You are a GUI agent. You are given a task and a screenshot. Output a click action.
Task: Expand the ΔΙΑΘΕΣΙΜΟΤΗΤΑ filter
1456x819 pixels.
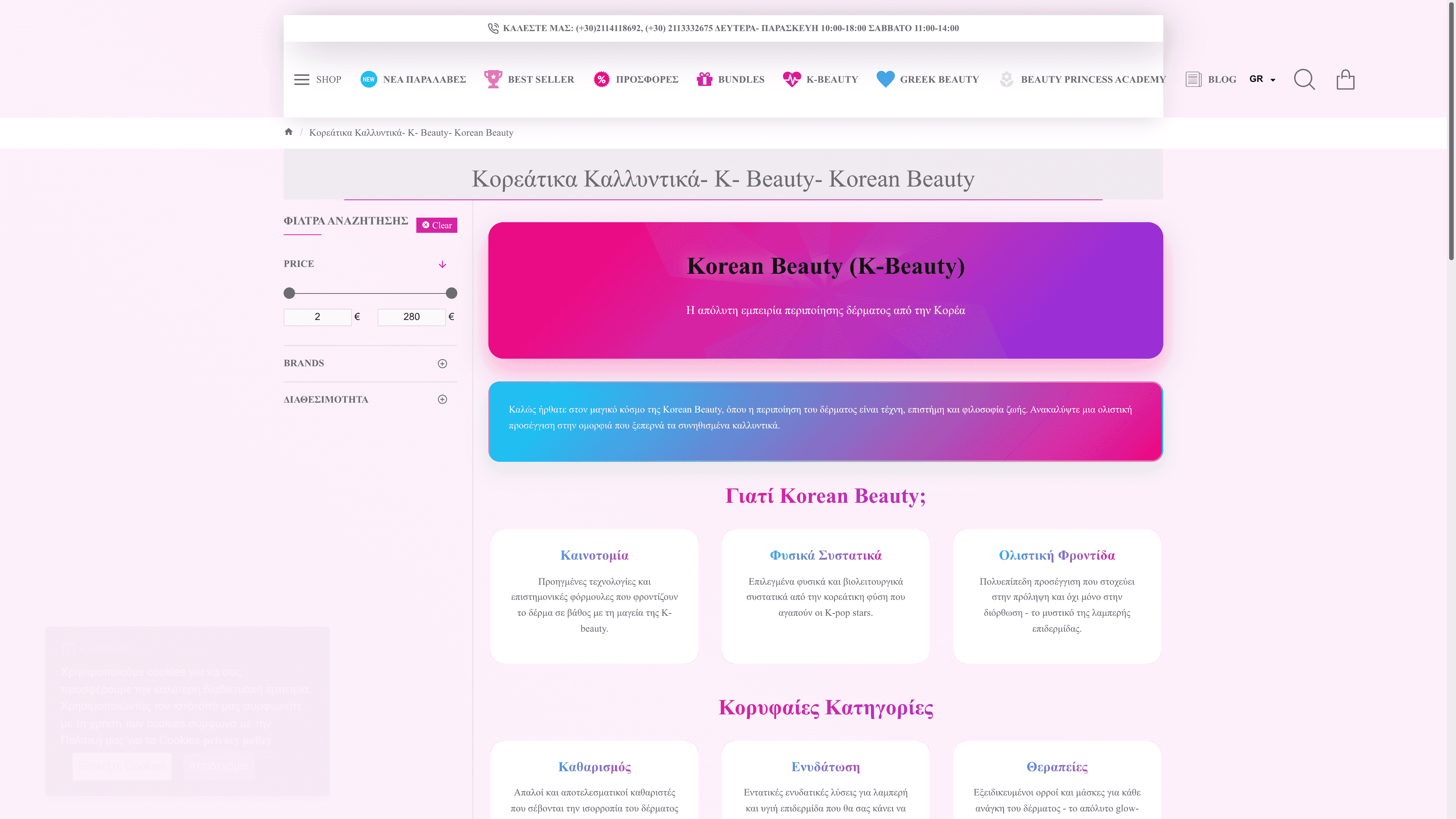[x=442, y=400]
